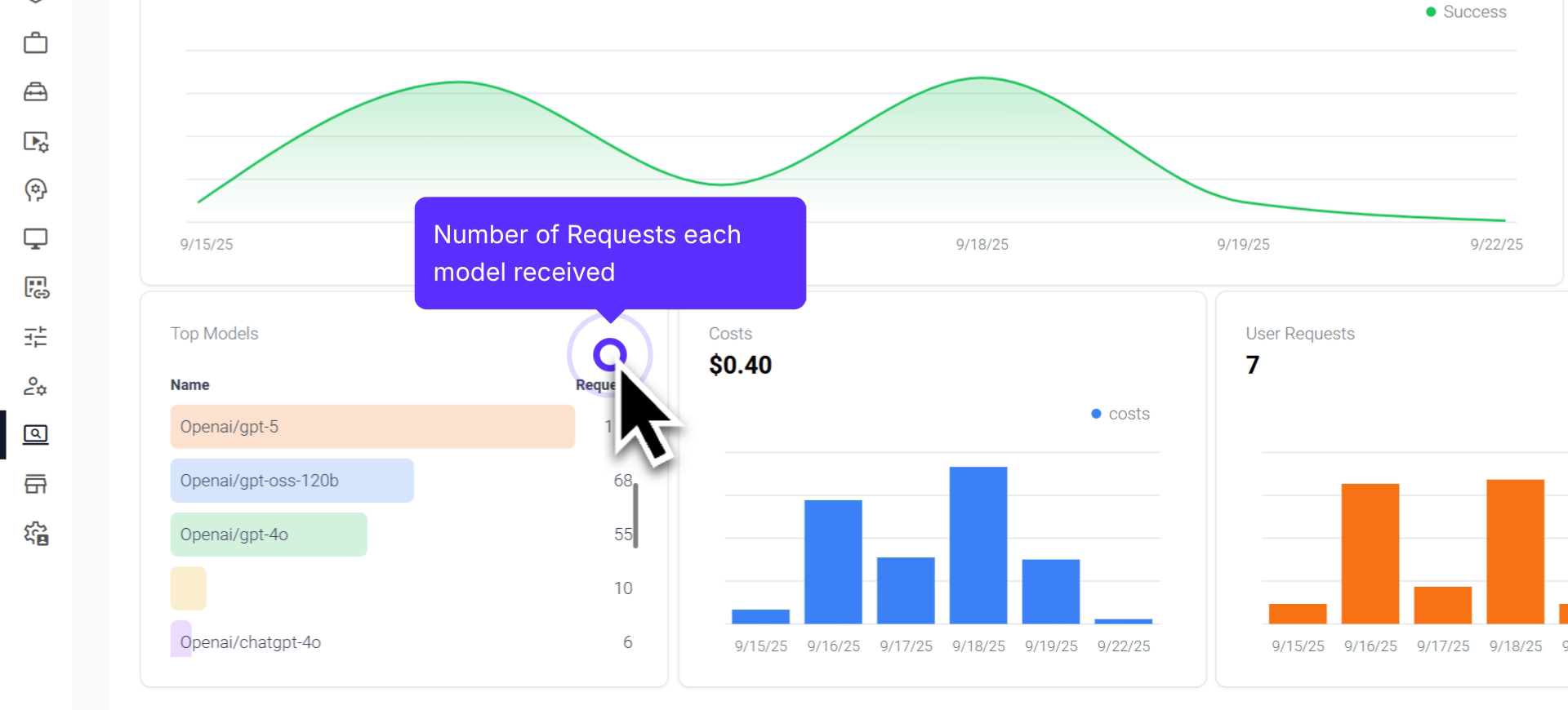Click the Top Models list scrollbar
This screenshot has height=710, width=1568.
tap(635, 516)
